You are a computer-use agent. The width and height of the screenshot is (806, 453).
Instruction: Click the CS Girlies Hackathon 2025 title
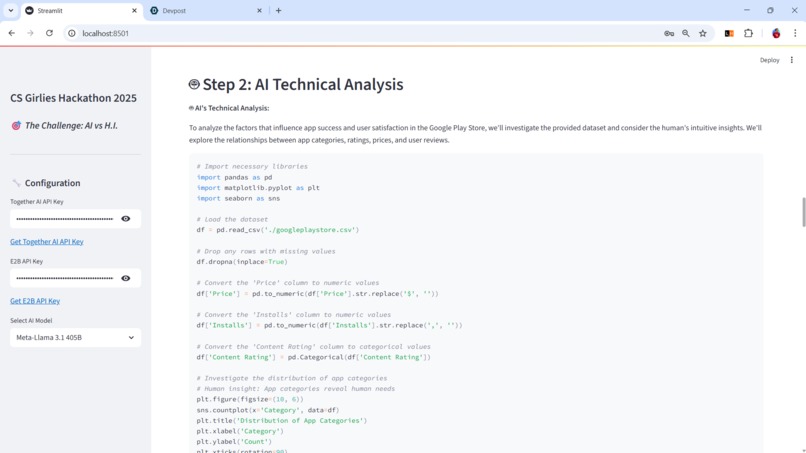point(74,98)
